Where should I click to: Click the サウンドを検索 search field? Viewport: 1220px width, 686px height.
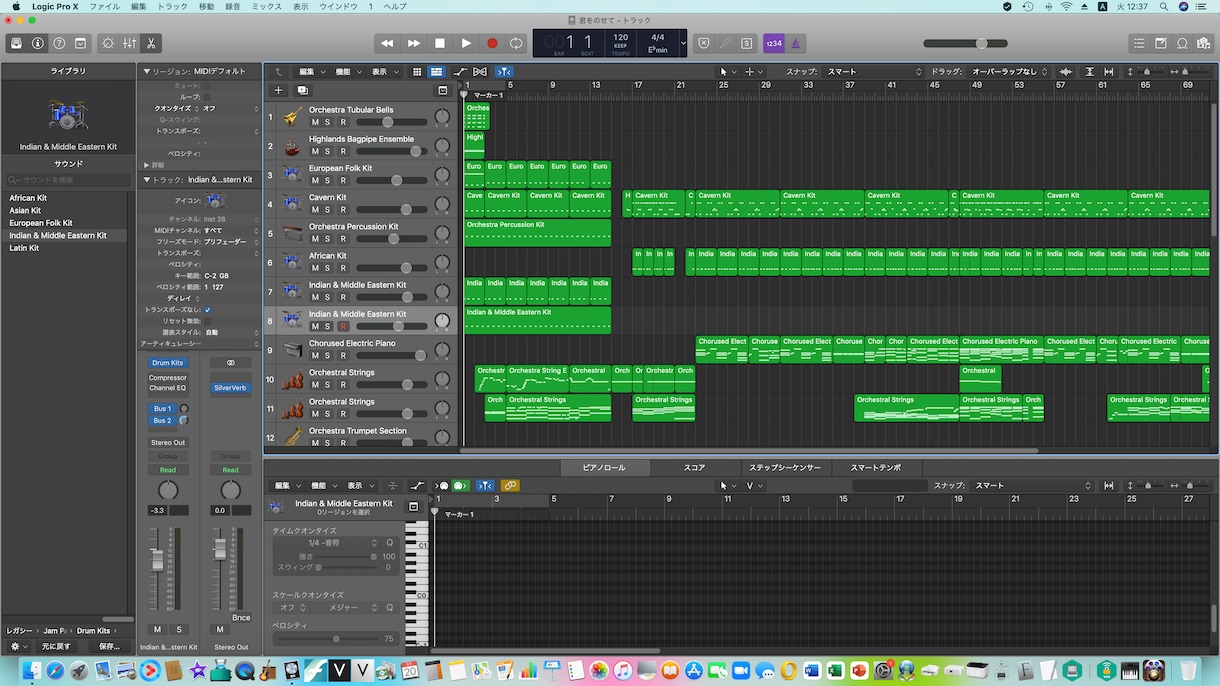(x=67, y=180)
